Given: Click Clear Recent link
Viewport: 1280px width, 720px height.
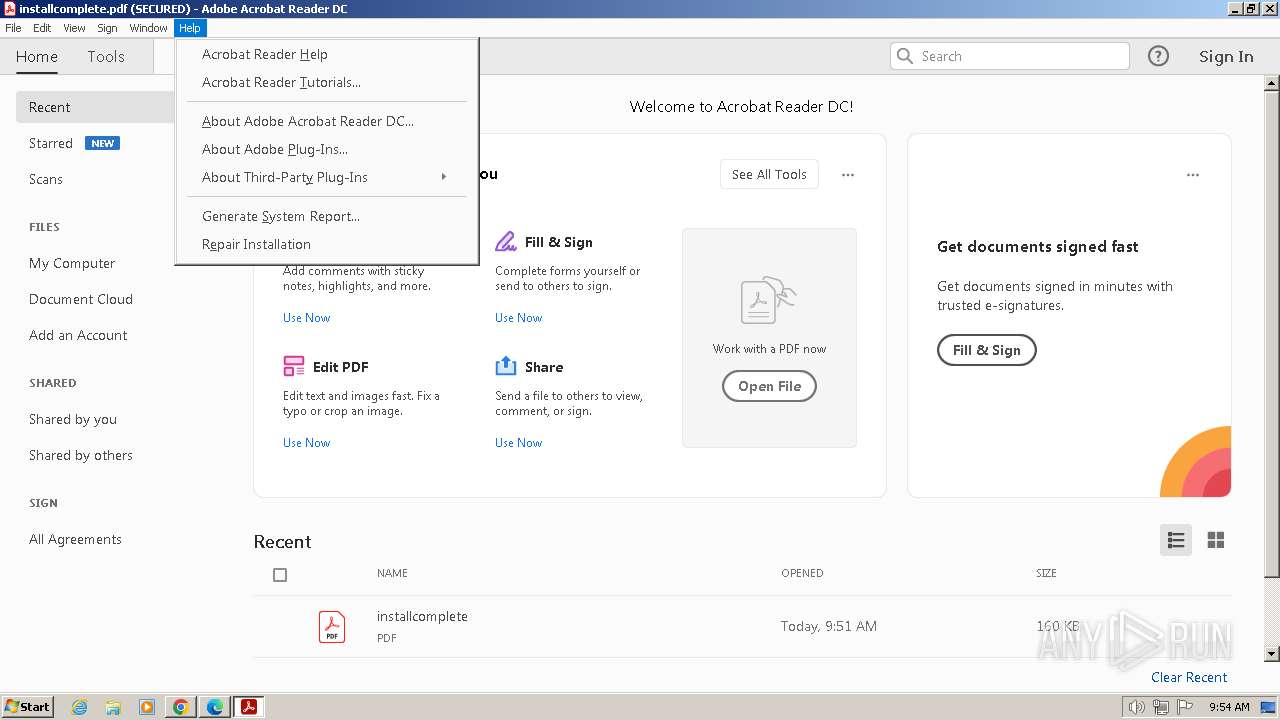Looking at the screenshot, I should click(x=1189, y=677).
